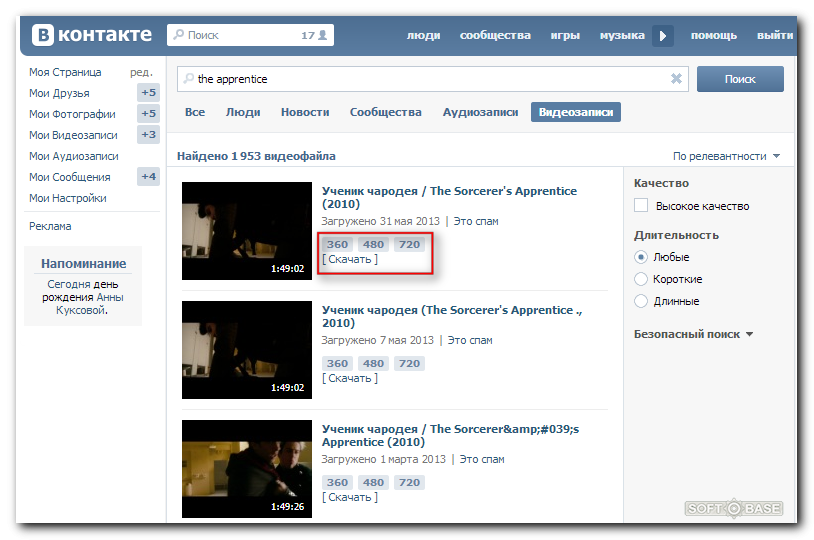Open Мои Видеозаписи in sidebar

coord(73,135)
